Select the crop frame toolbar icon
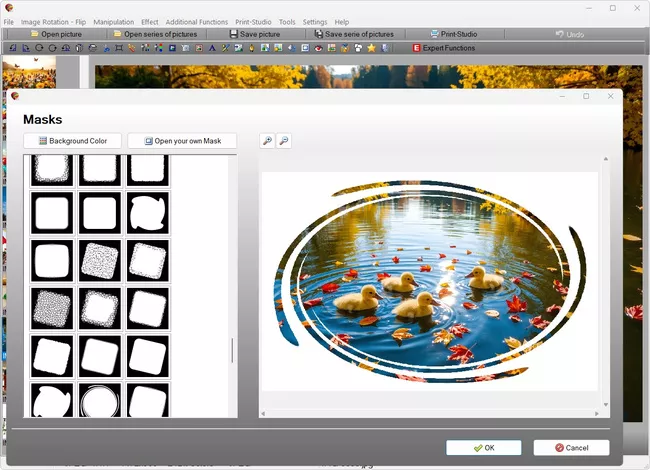 pyautogui.click(x=119, y=48)
